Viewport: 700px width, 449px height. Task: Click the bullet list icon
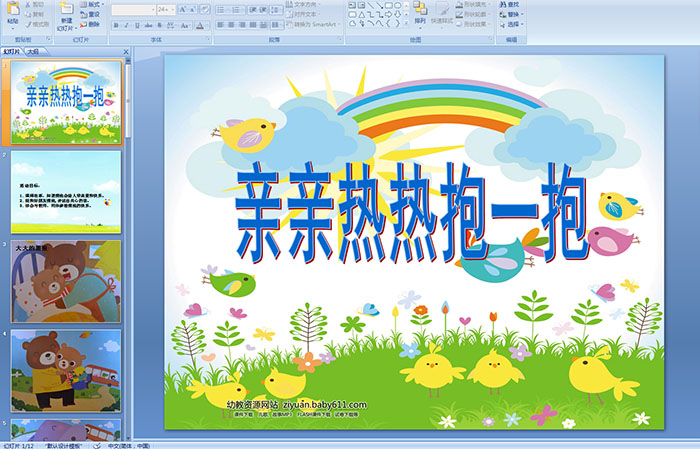(222, 10)
